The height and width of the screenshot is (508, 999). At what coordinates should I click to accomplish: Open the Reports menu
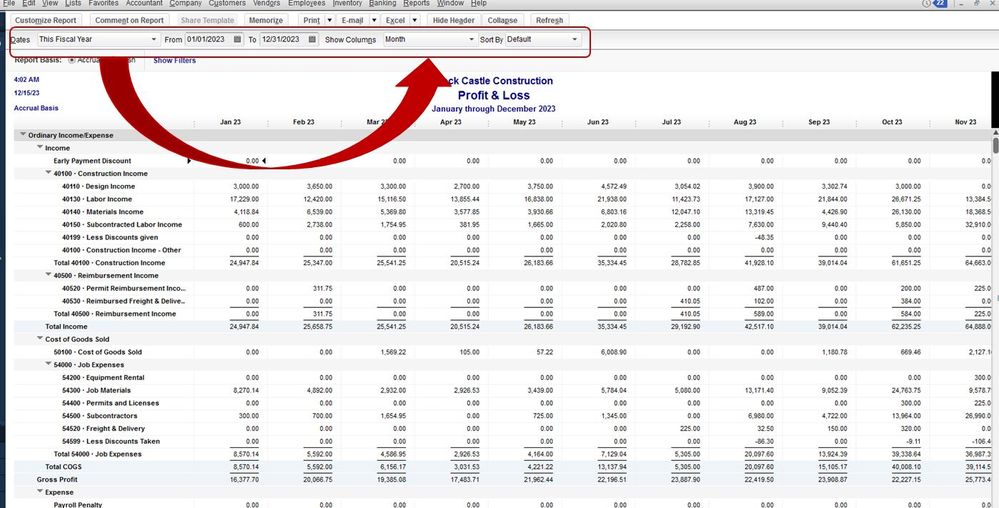[x=417, y=3]
